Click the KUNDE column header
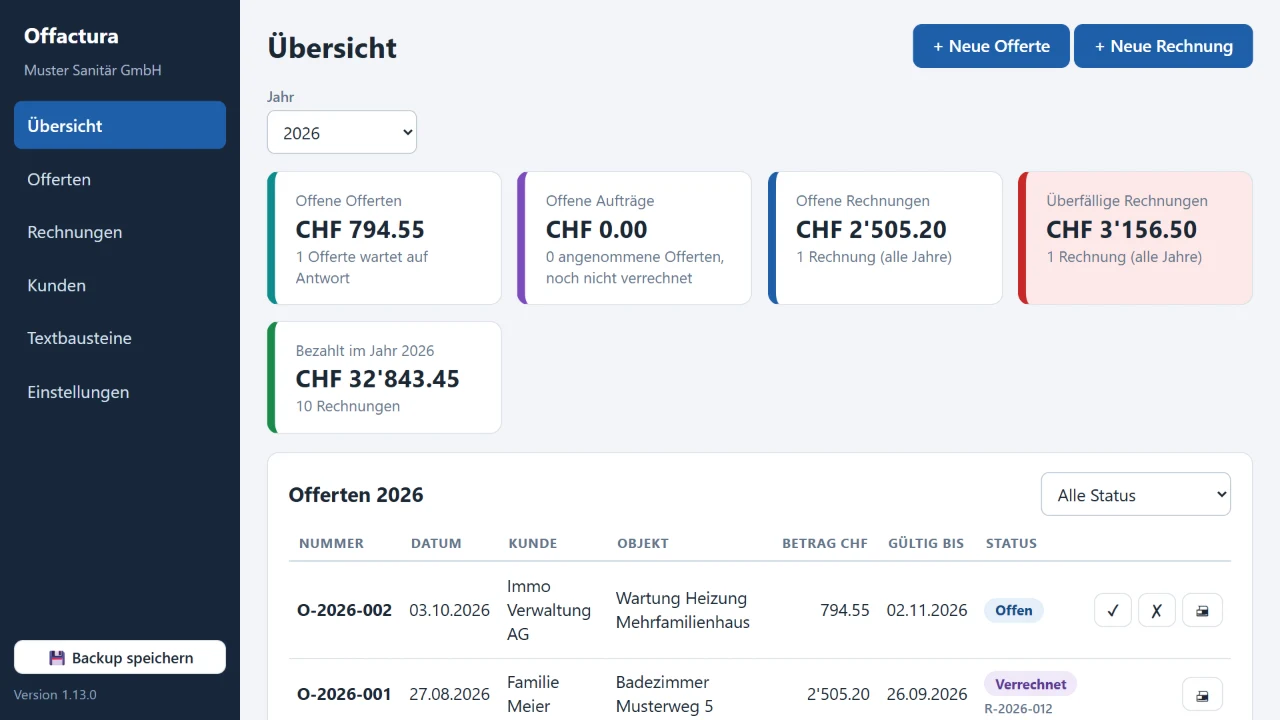 533,543
